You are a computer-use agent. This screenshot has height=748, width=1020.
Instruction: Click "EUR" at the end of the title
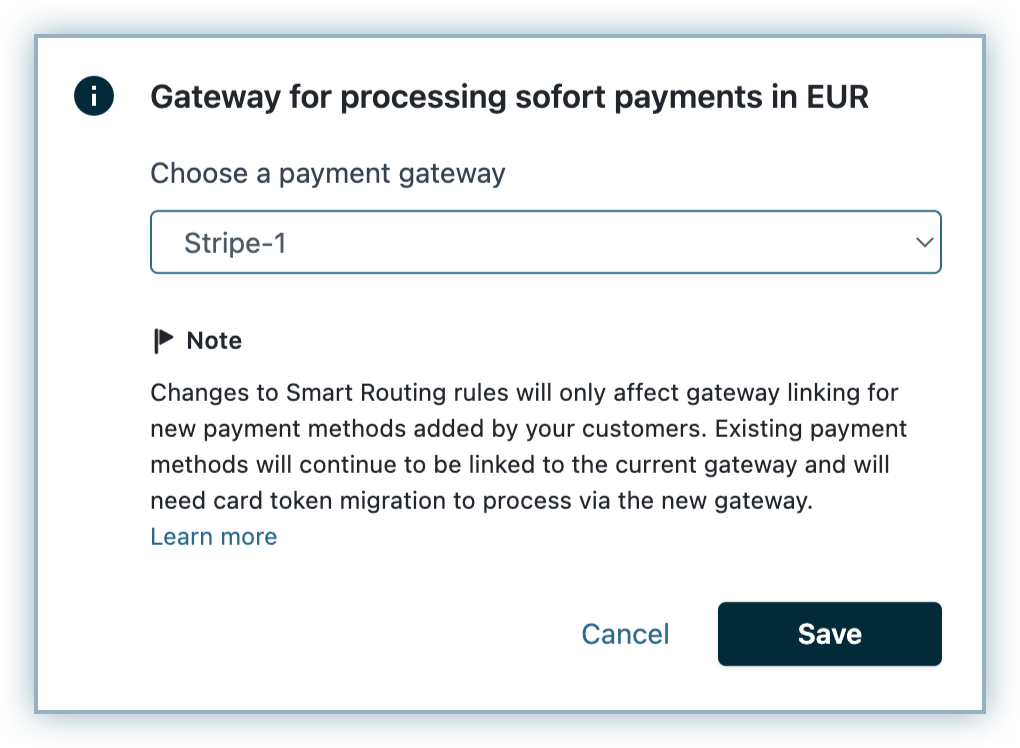(x=835, y=97)
